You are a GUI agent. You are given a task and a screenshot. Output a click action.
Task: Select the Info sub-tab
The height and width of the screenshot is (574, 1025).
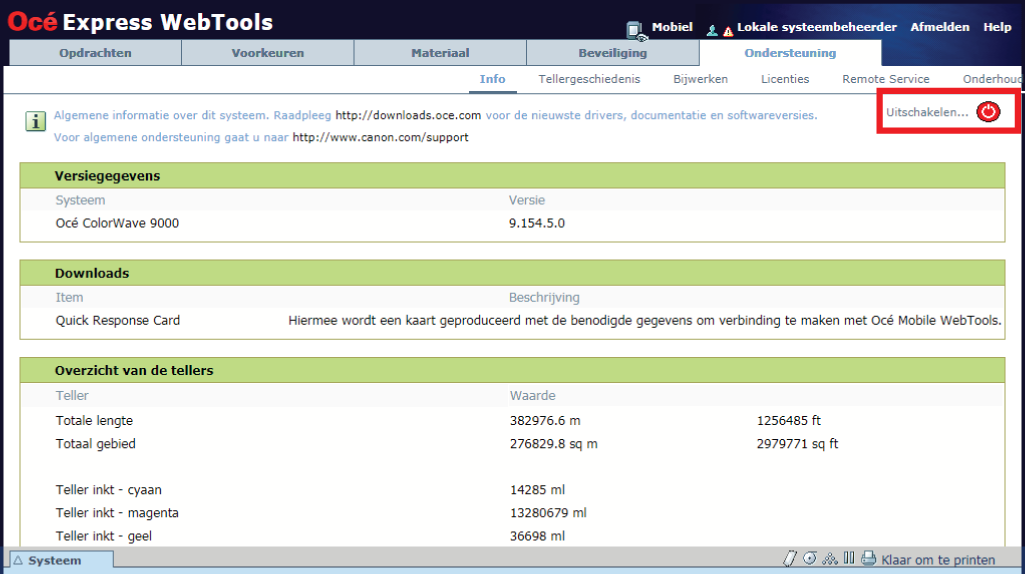pos(492,79)
